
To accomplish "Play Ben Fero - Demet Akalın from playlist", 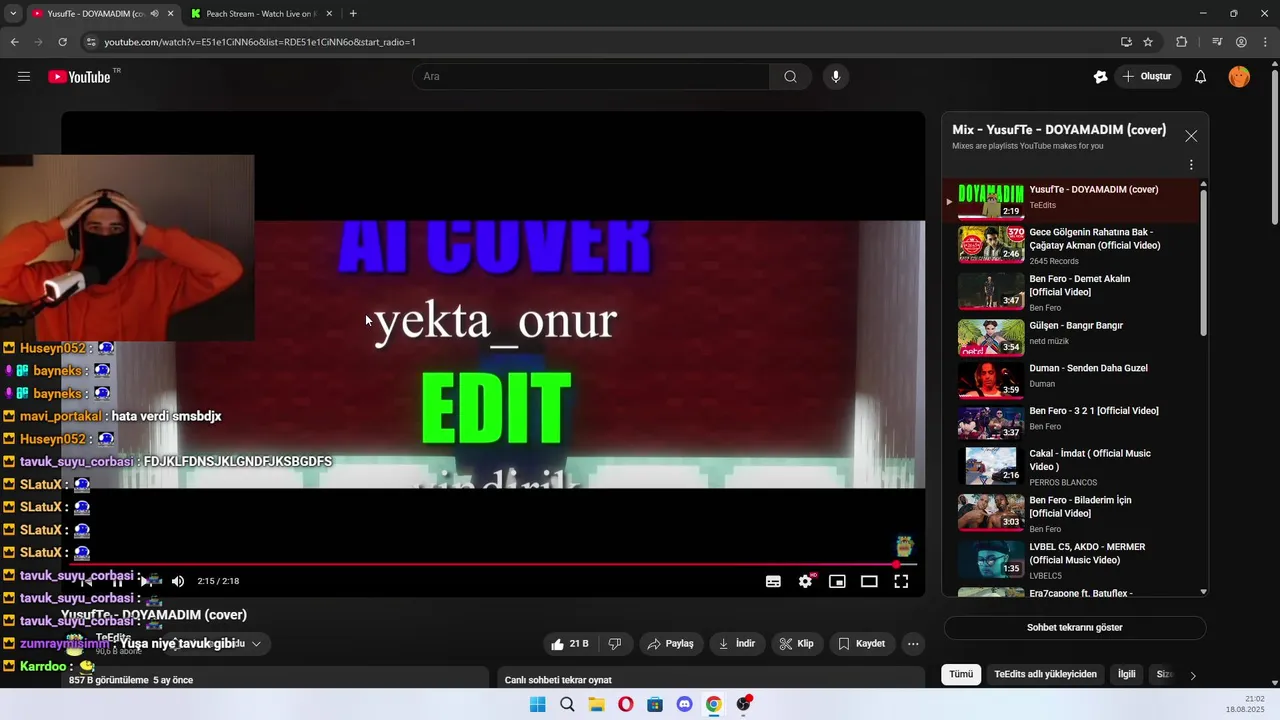I will click(x=1070, y=292).
